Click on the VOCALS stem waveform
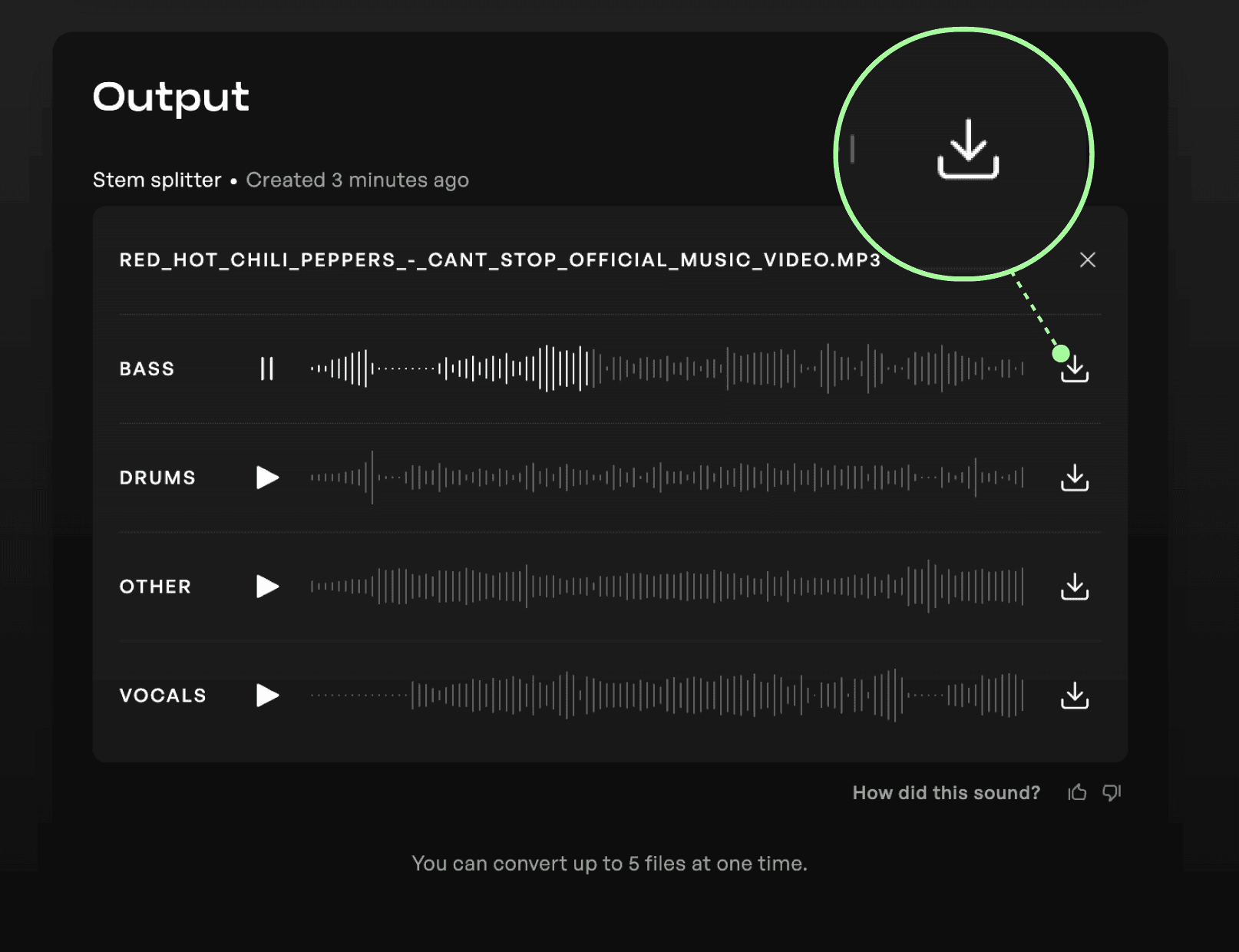Viewport: 1239px width, 952px height. pyautogui.click(x=666, y=696)
